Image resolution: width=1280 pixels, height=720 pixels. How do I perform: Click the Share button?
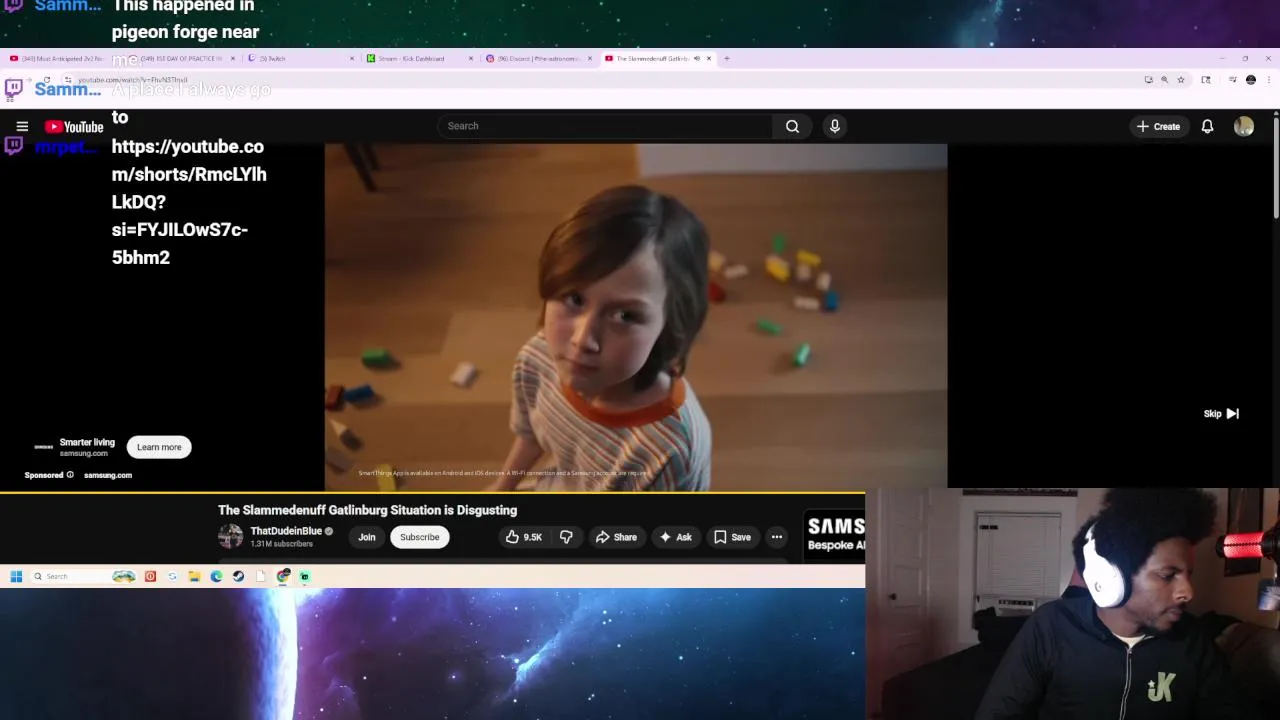pyautogui.click(x=616, y=537)
